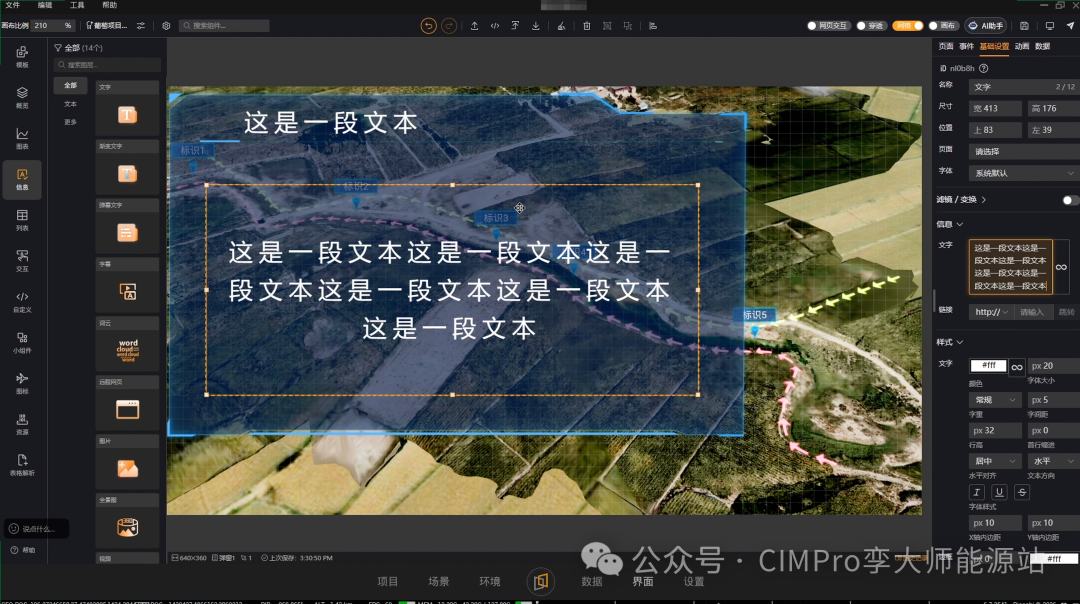Open the 文本方向 水平 direction dropdown
The height and width of the screenshot is (604, 1080).
(x=1053, y=461)
